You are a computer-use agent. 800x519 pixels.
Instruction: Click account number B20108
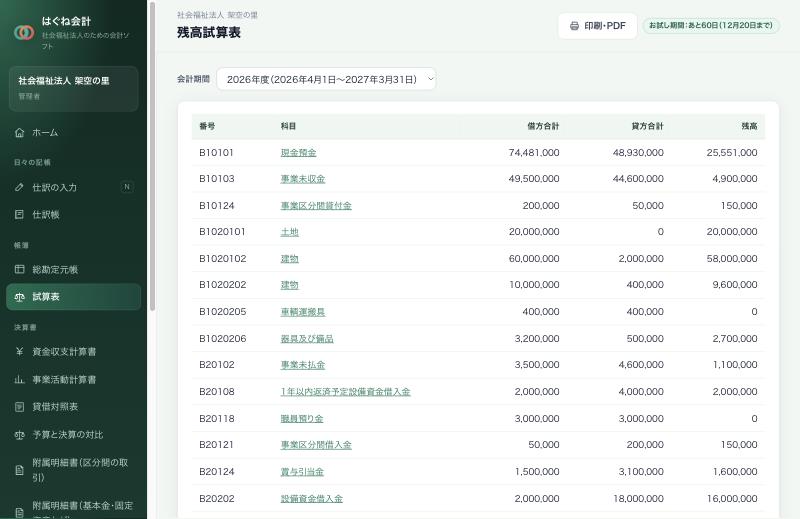pyautogui.click(x=216, y=391)
